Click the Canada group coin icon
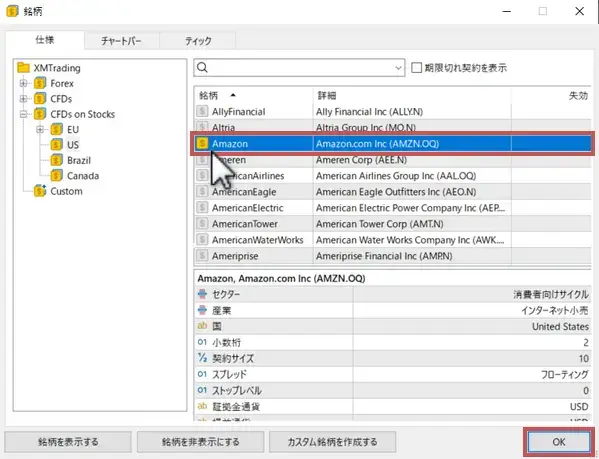 point(57,176)
